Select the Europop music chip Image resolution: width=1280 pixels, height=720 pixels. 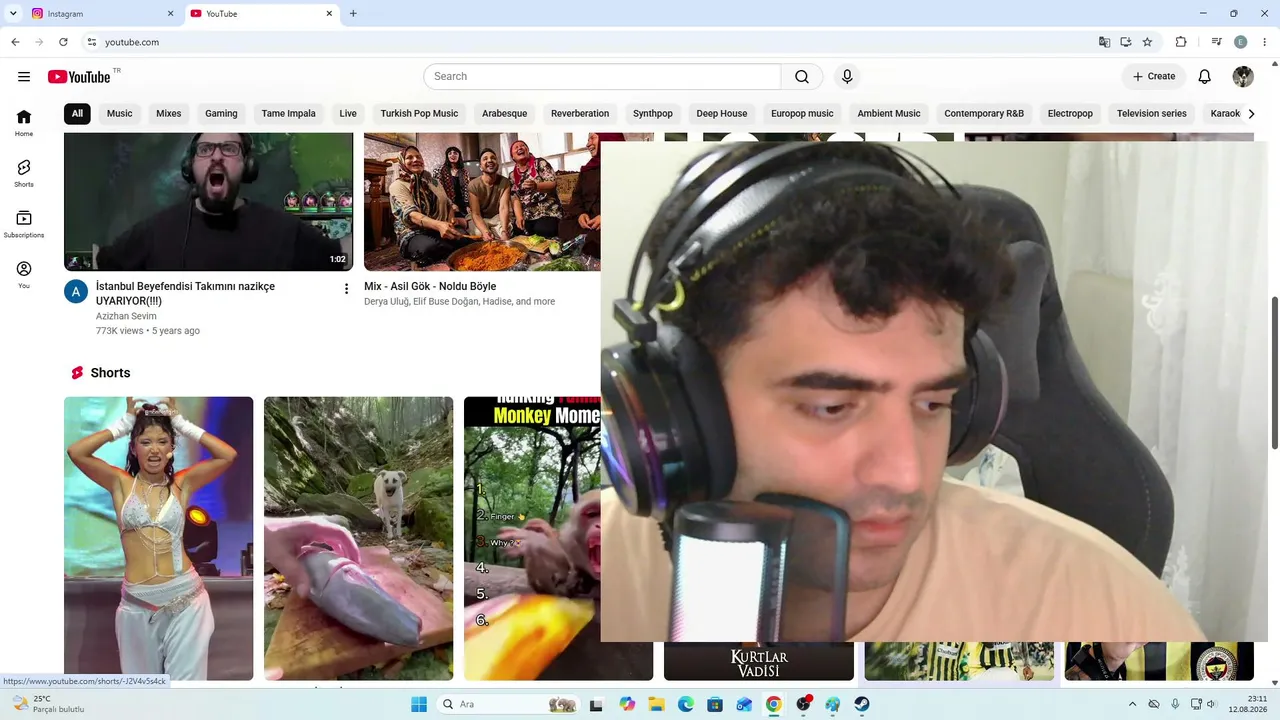802,114
